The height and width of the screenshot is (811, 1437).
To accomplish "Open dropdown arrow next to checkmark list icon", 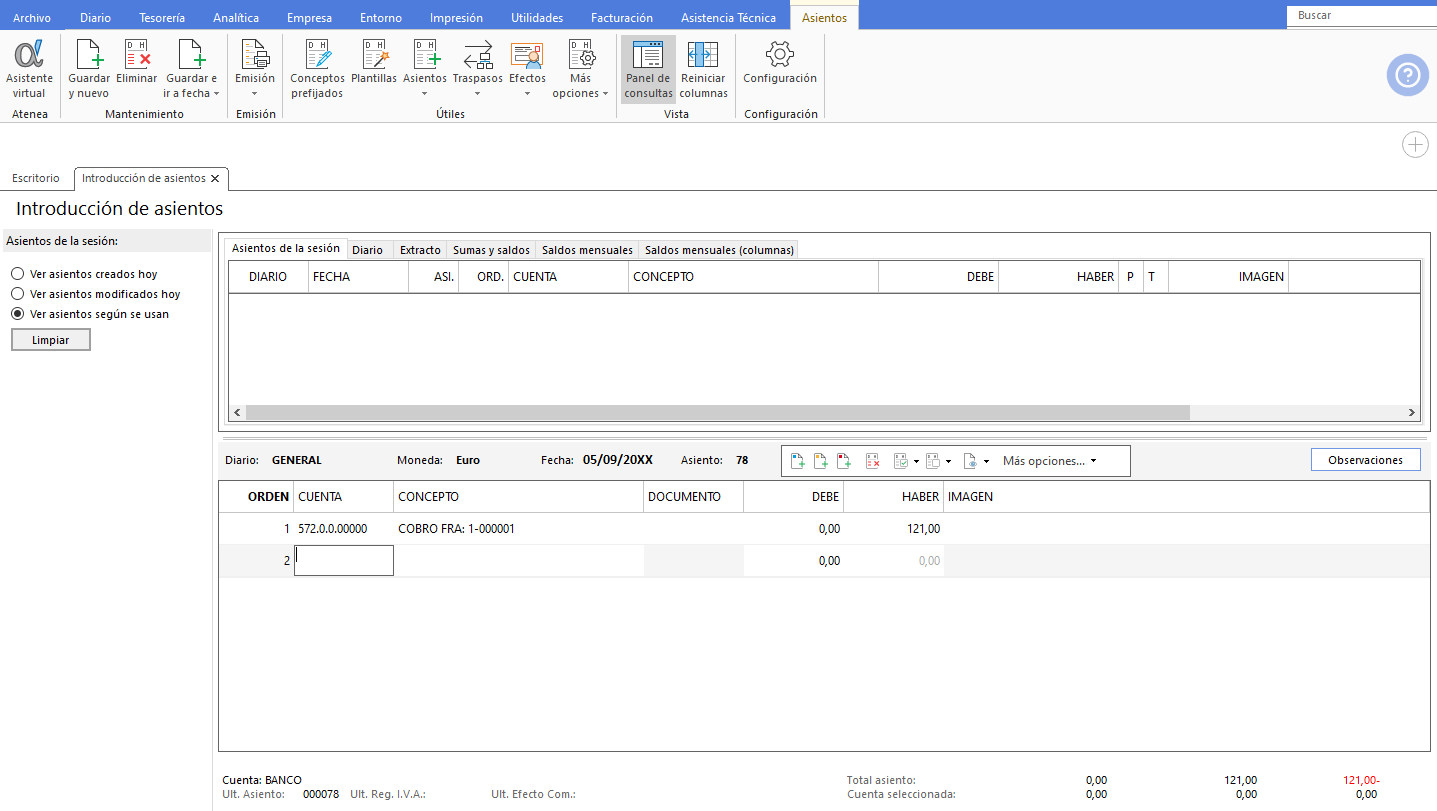I will tap(916, 462).
